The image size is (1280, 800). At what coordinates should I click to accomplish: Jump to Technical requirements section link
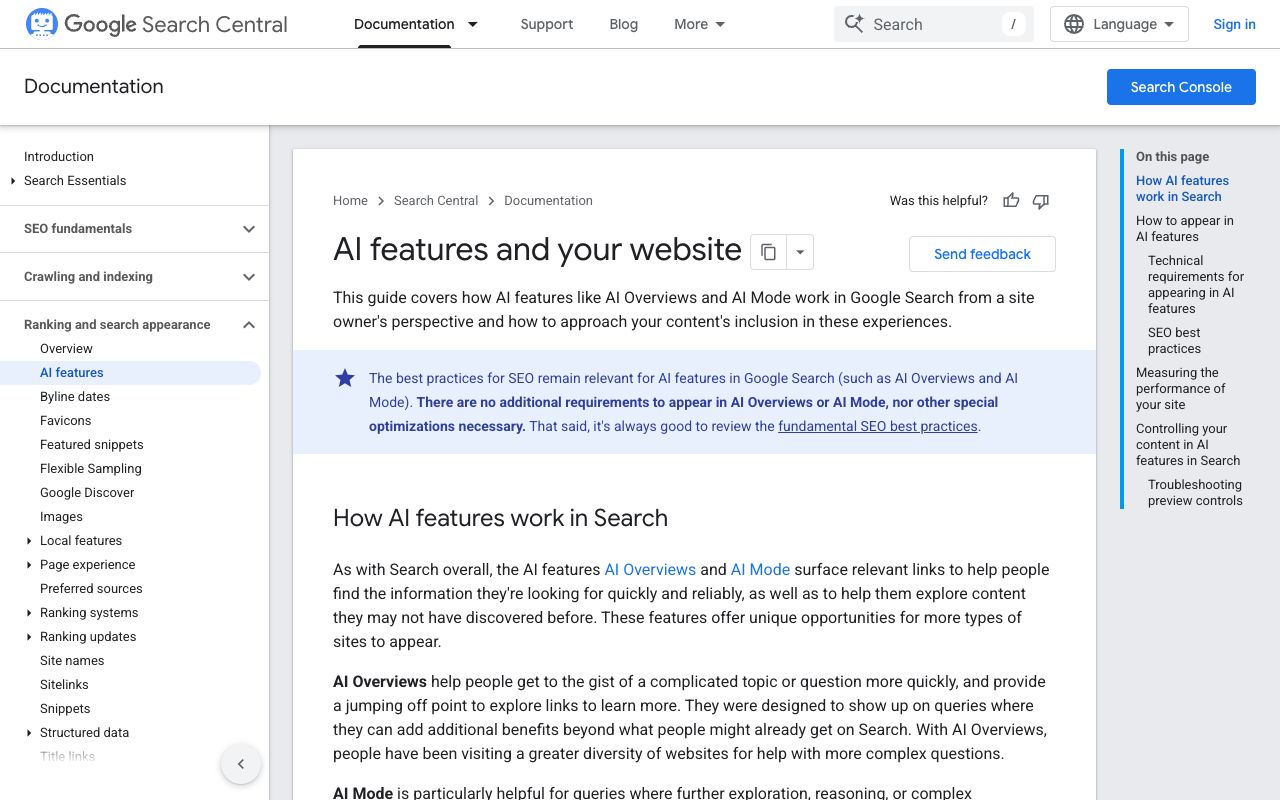coord(1196,285)
